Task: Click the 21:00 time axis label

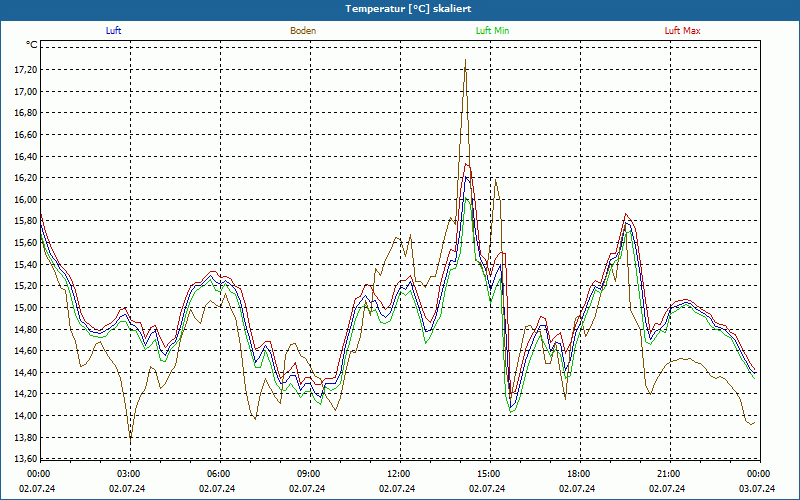Action: tap(667, 474)
